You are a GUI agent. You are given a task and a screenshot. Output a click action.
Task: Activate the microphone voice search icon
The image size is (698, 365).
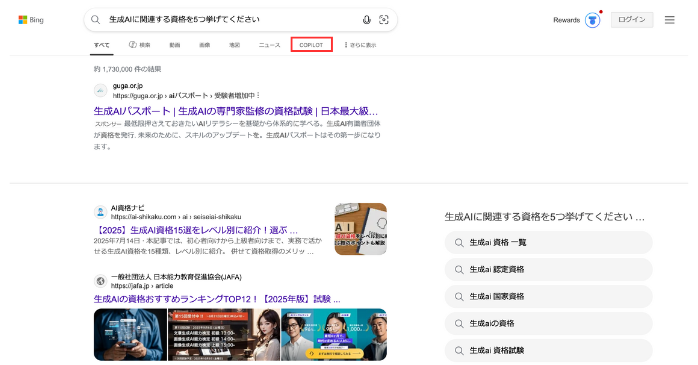366,20
